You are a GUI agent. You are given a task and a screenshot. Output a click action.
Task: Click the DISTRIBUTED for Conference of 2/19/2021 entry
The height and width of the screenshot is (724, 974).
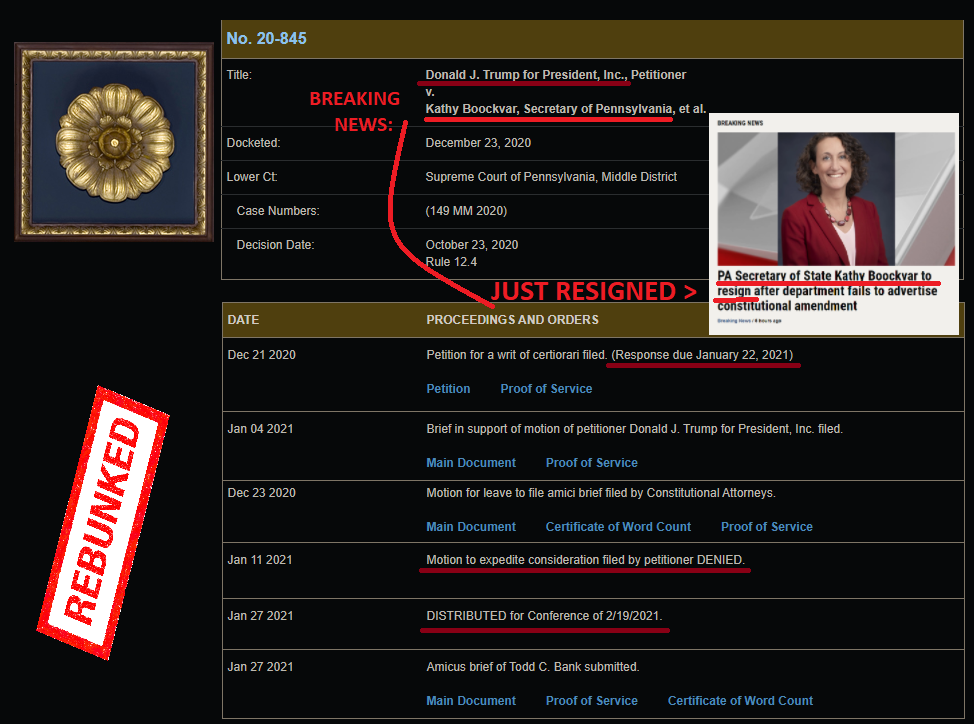[x=544, y=616]
